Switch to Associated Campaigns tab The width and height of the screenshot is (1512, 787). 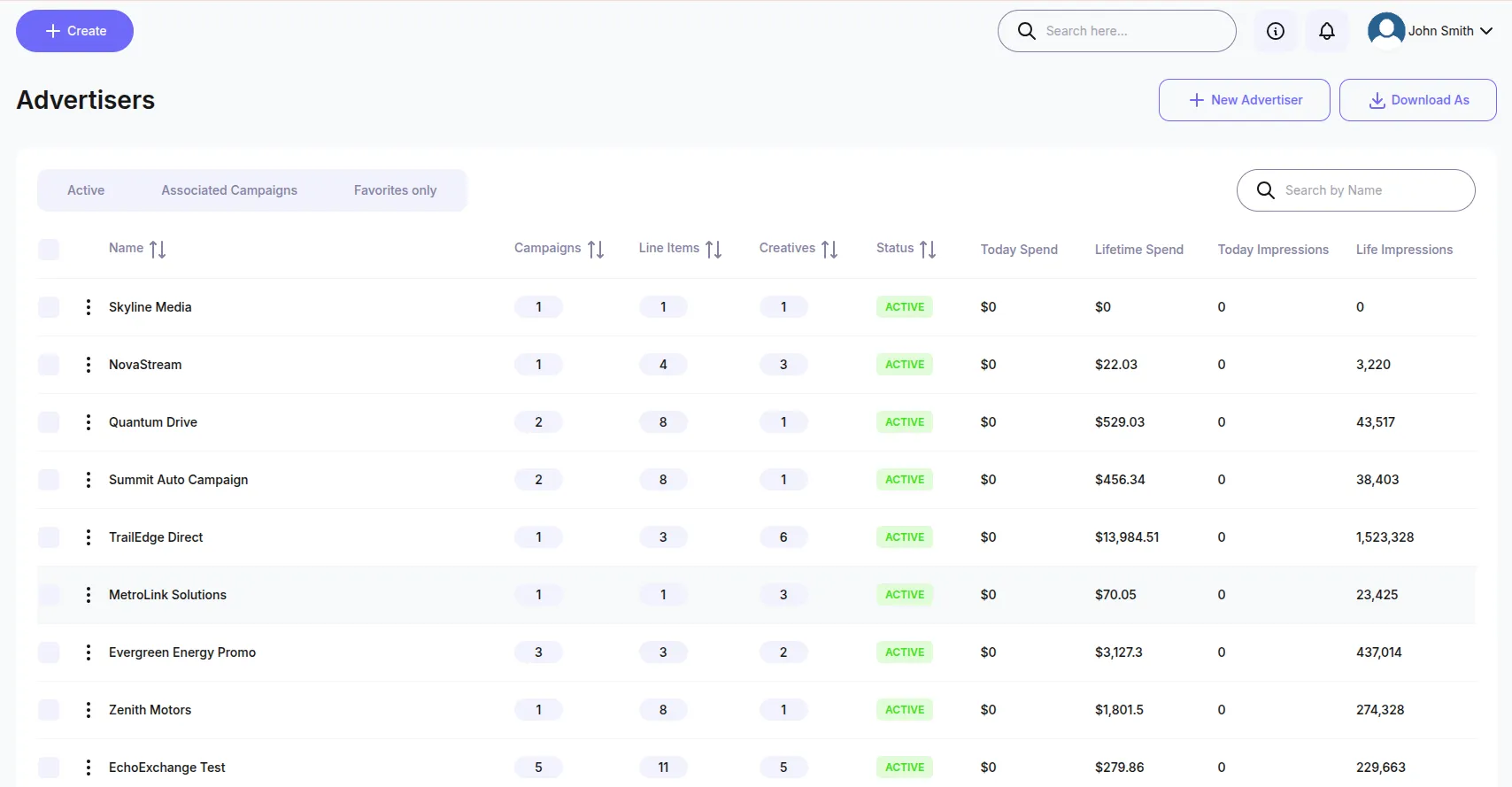point(229,190)
